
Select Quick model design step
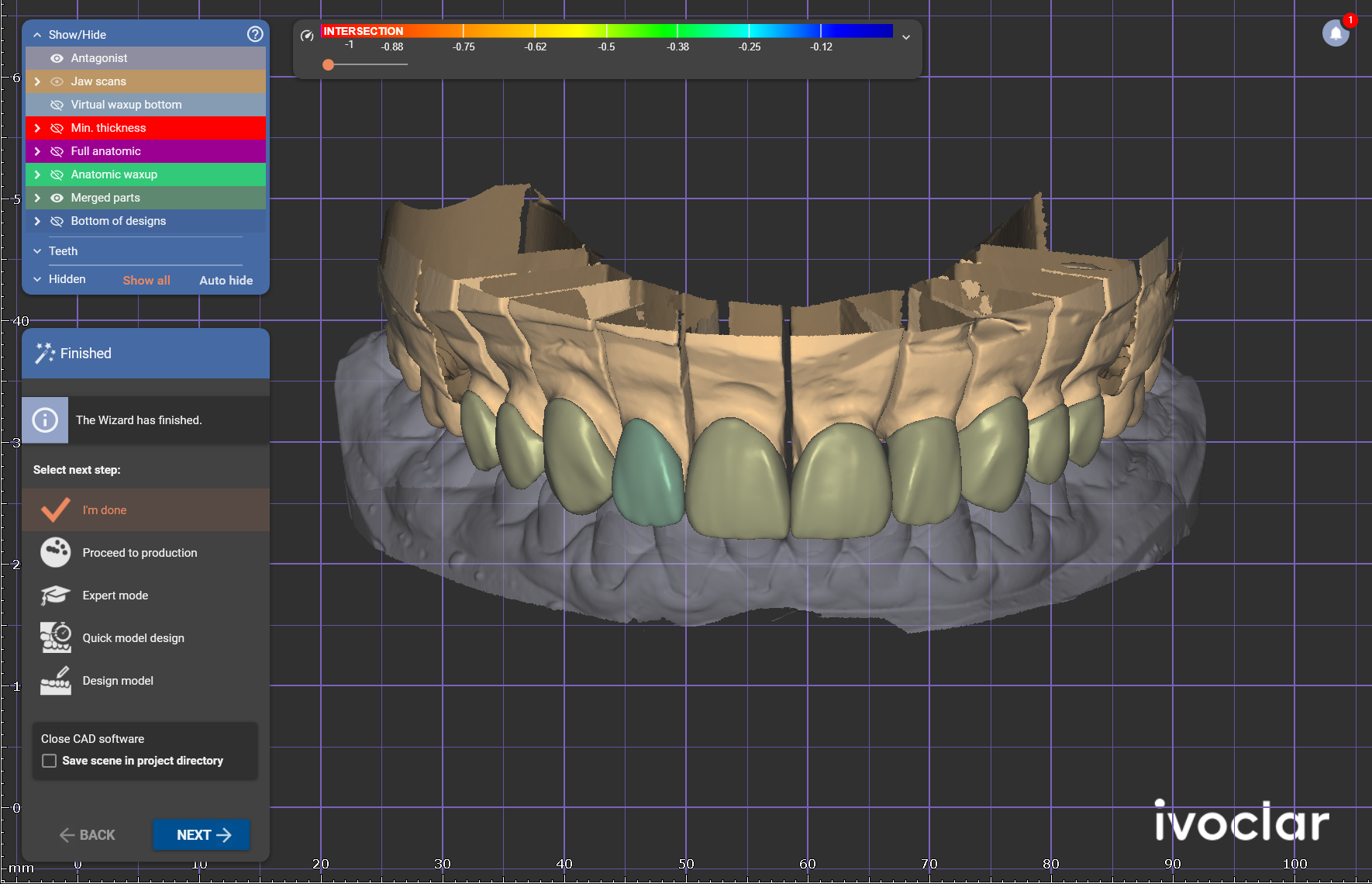[146, 638]
